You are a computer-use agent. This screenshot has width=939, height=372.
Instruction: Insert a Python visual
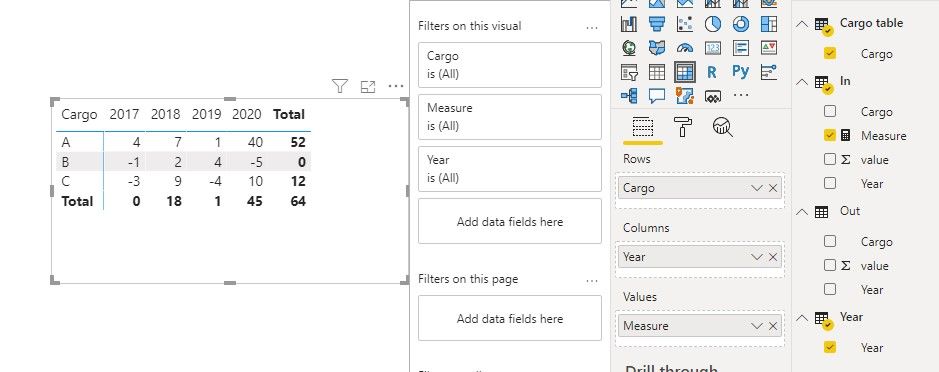[741, 72]
